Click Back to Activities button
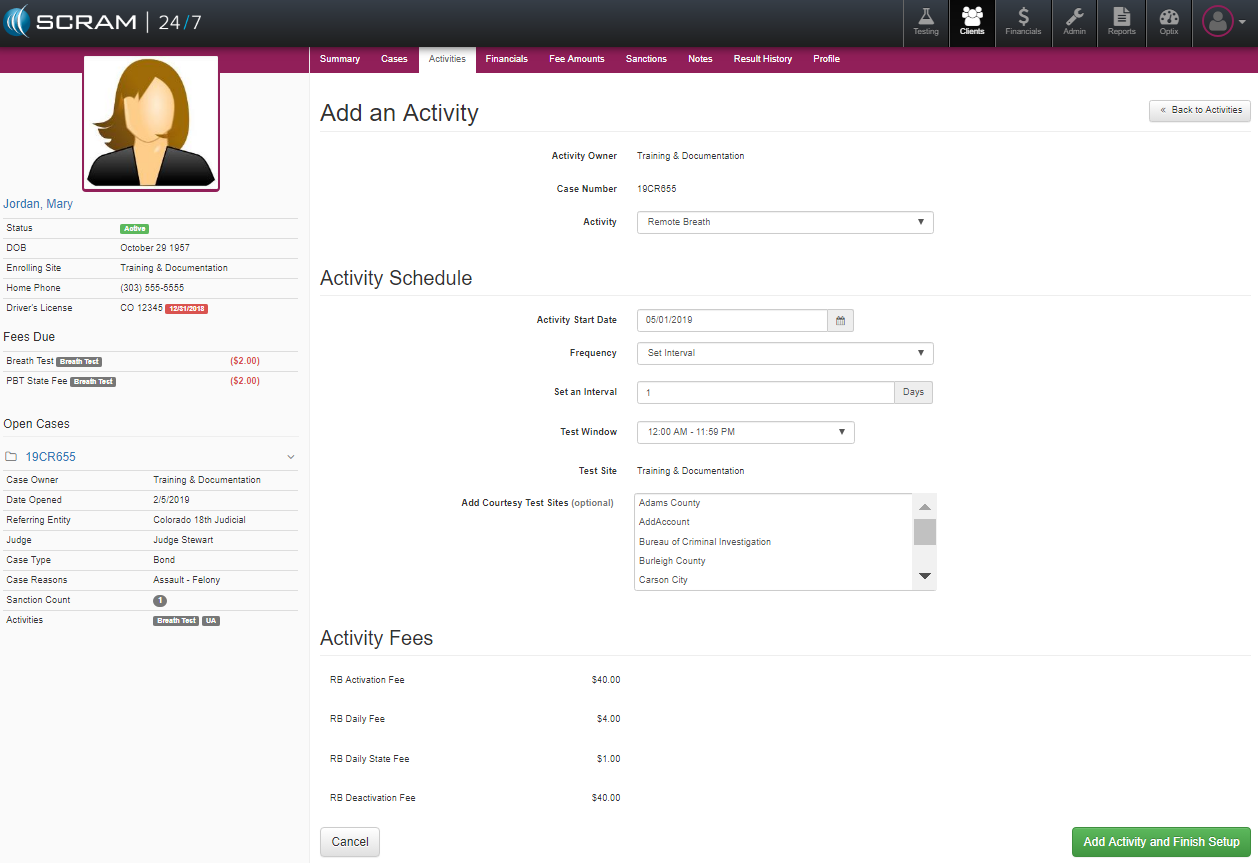The height and width of the screenshot is (863, 1258). (1200, 110)
